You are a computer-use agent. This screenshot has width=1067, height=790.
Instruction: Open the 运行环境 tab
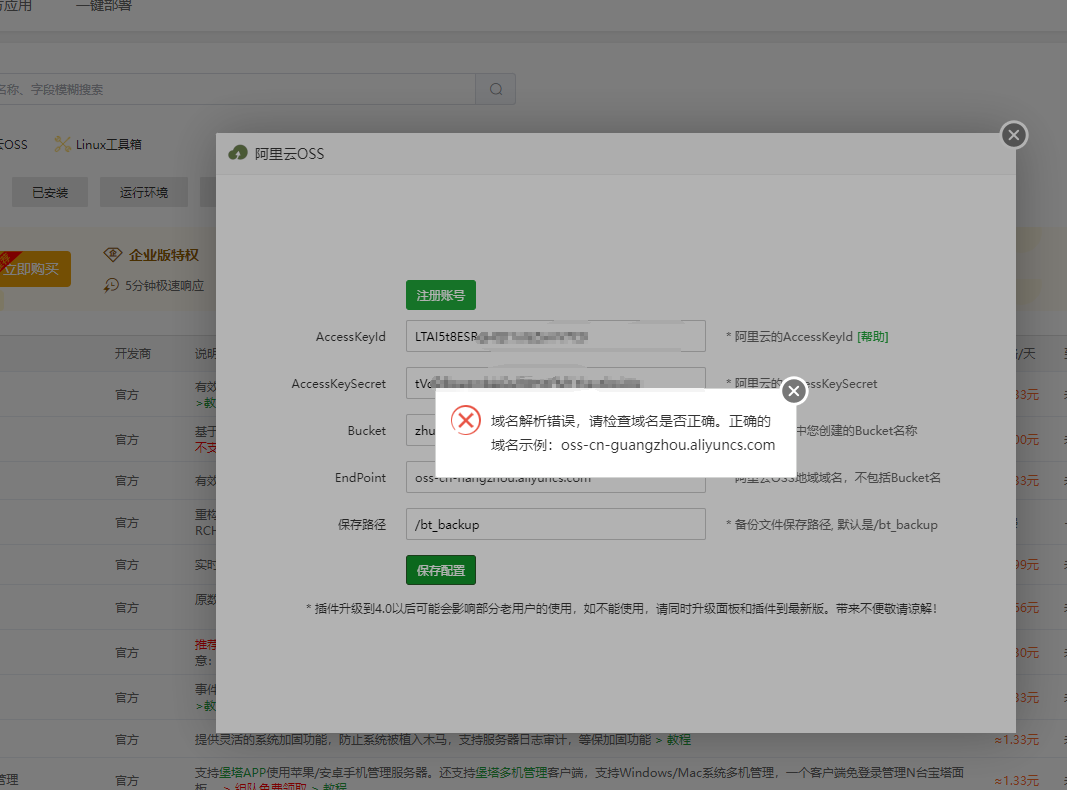tap(144, 193)
